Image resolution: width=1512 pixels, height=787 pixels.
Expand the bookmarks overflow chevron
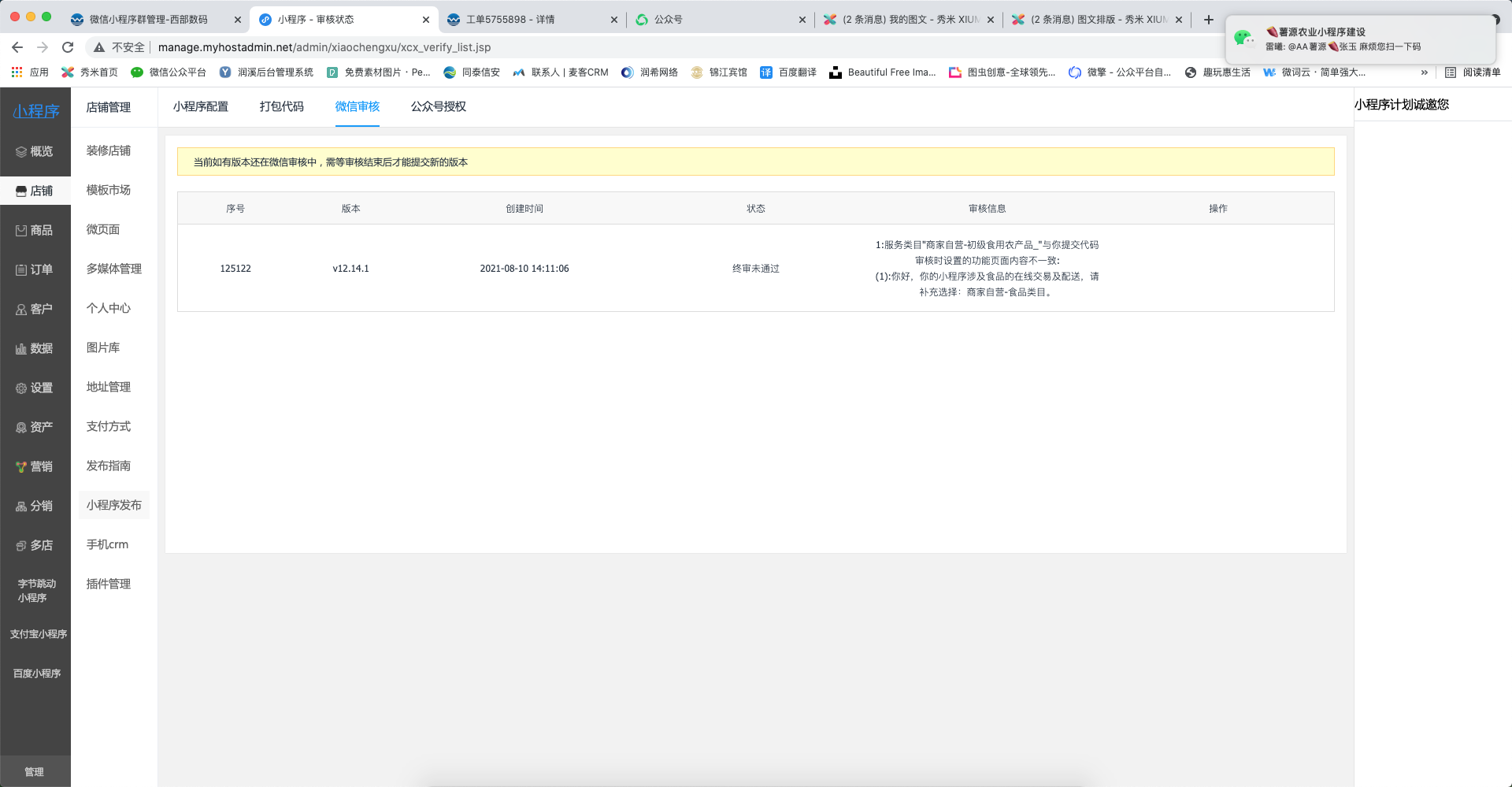[x=1424, y=72]
